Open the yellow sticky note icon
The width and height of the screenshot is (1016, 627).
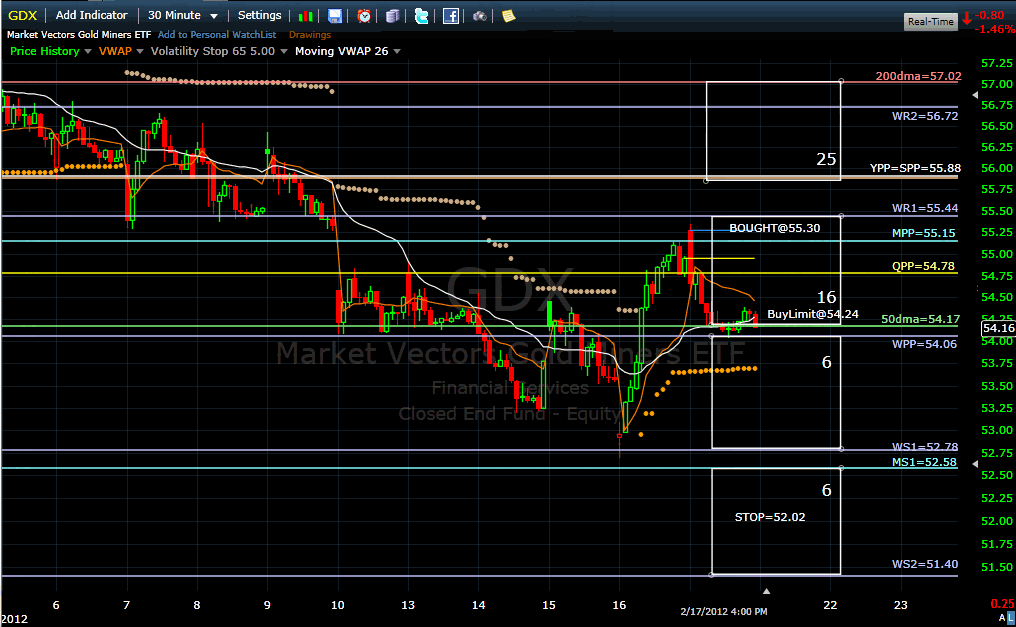[509, 16]
